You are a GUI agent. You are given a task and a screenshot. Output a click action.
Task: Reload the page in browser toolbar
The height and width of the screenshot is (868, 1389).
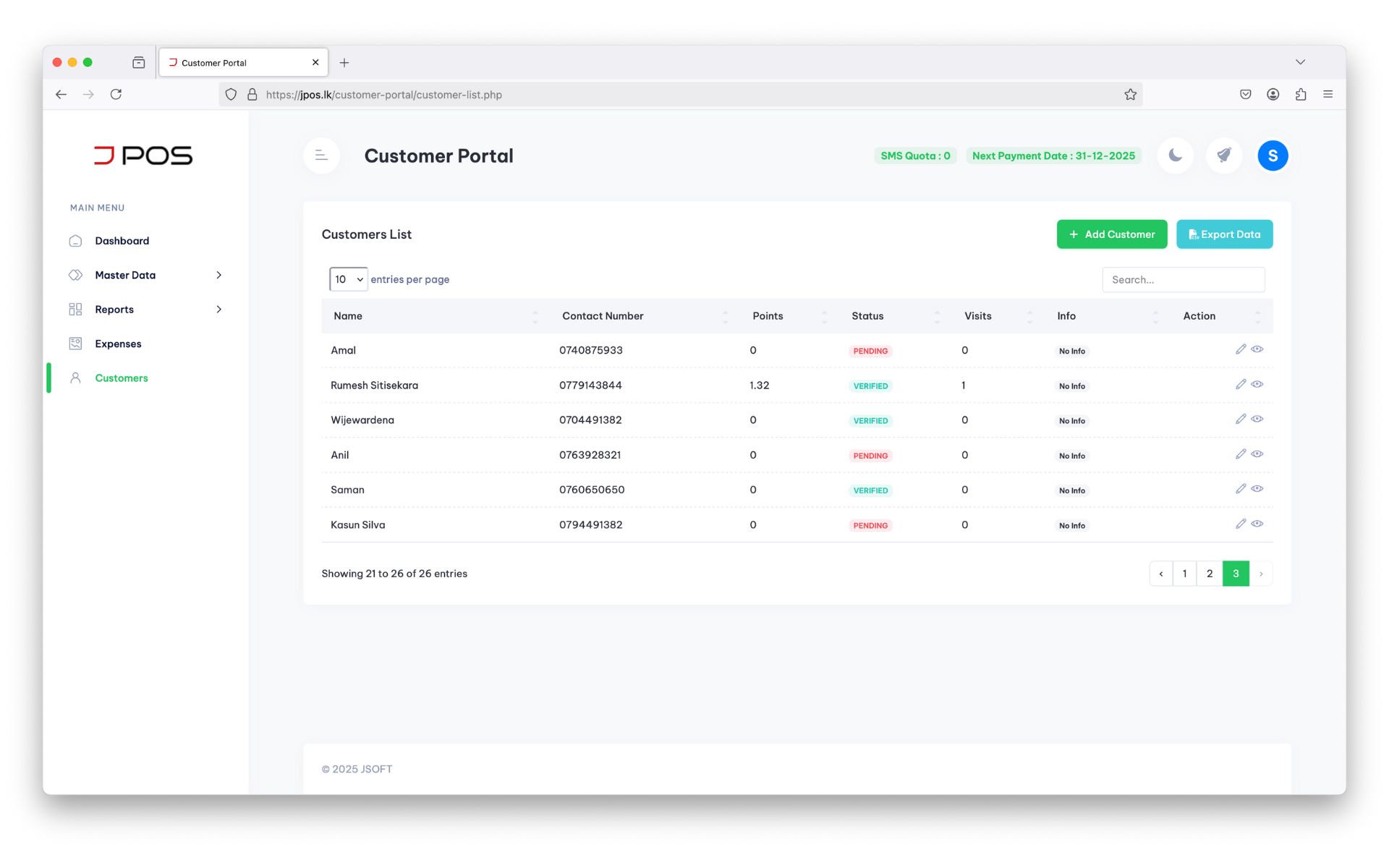pos(116,95)
